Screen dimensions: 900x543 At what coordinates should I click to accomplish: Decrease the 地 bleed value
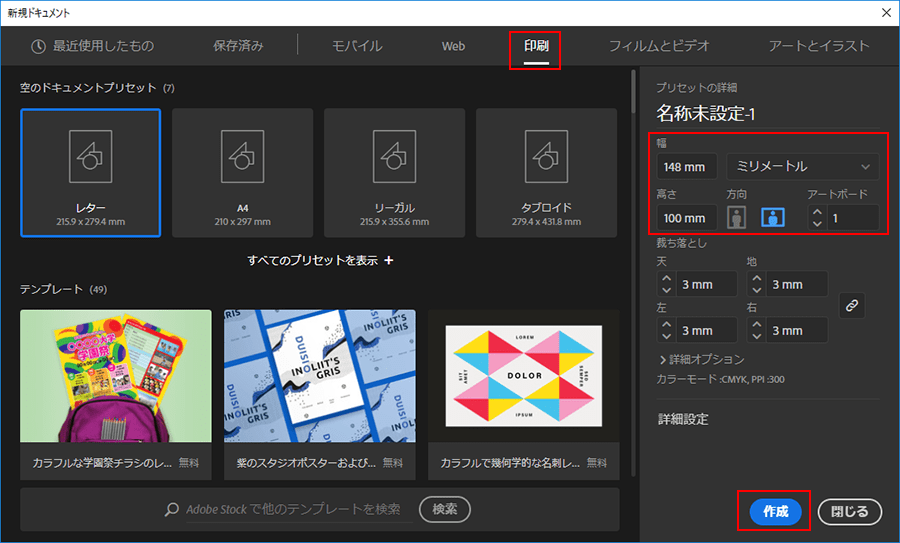tap(757, 290)
